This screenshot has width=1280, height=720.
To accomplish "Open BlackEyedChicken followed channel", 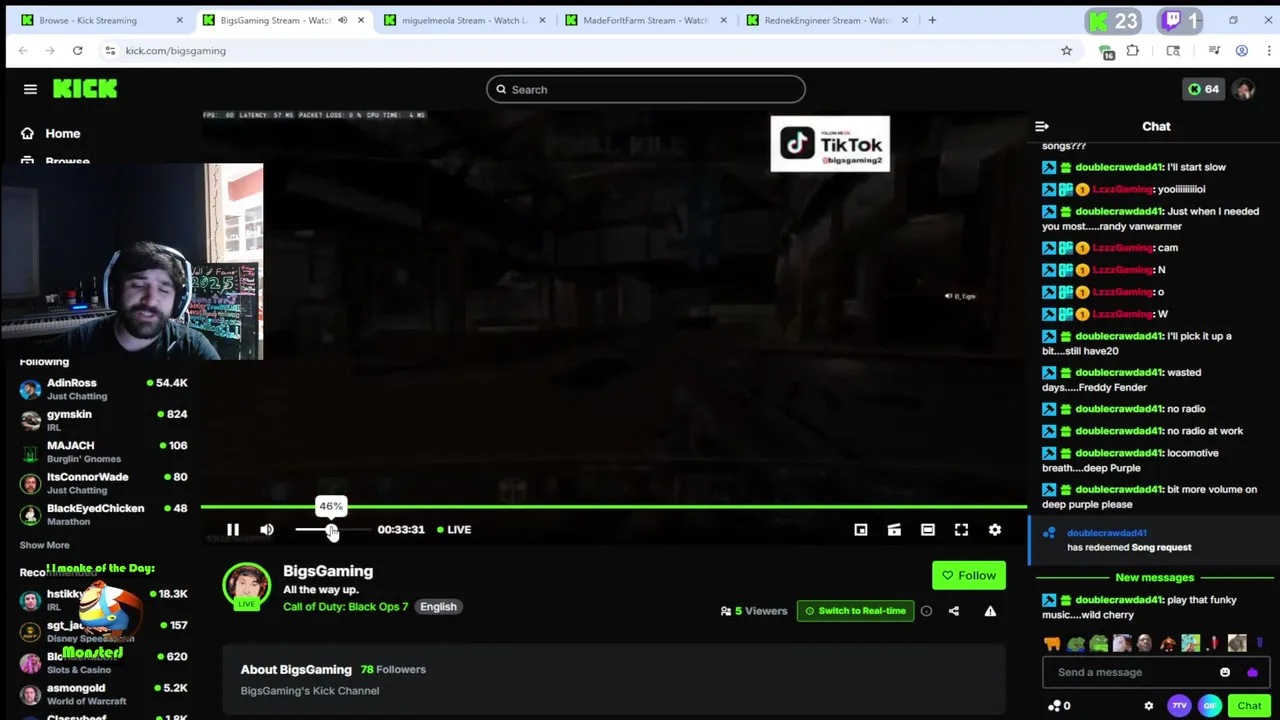I will (x=103, y=514).
